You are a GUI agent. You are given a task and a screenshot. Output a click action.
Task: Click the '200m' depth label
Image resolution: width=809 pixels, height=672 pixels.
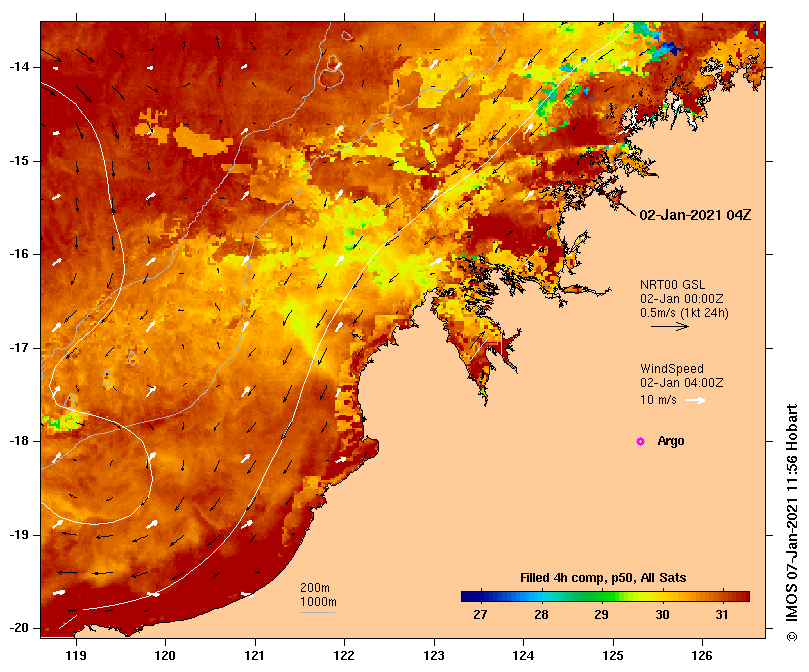315,588
